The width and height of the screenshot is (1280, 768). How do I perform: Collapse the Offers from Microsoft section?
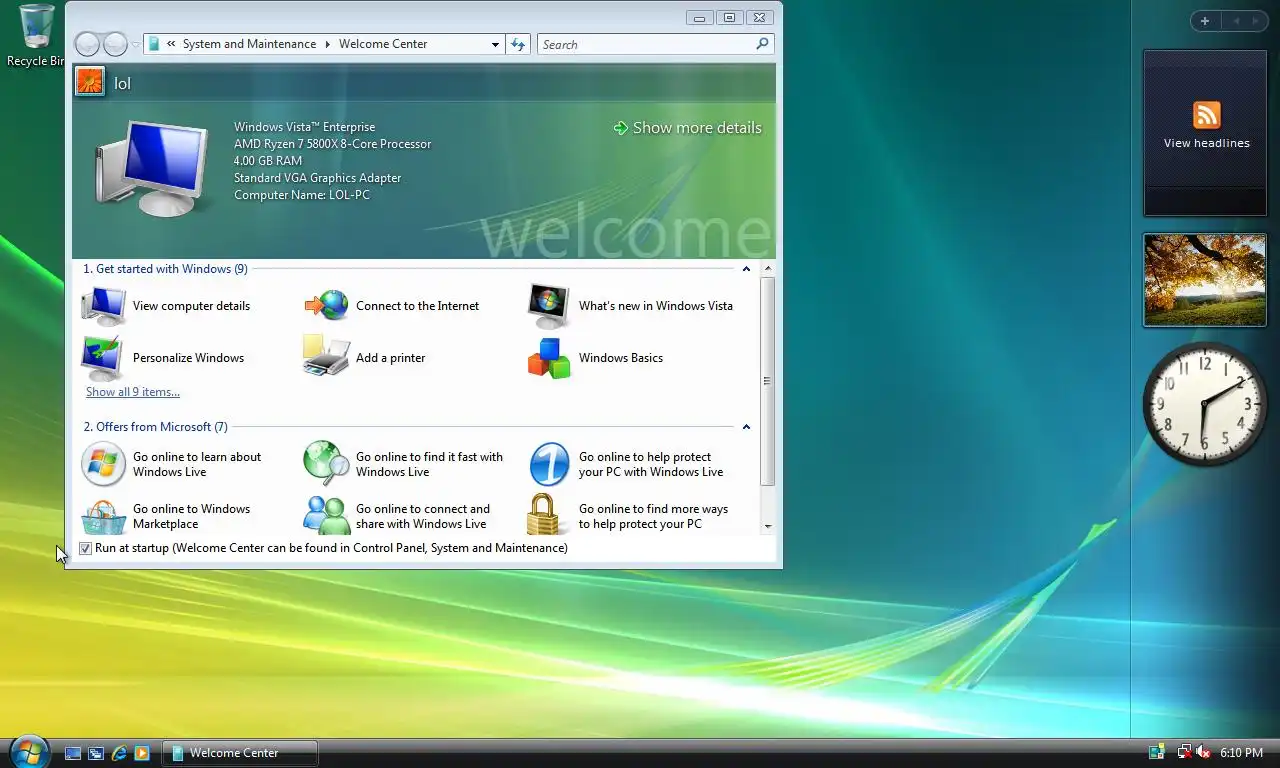746,427
